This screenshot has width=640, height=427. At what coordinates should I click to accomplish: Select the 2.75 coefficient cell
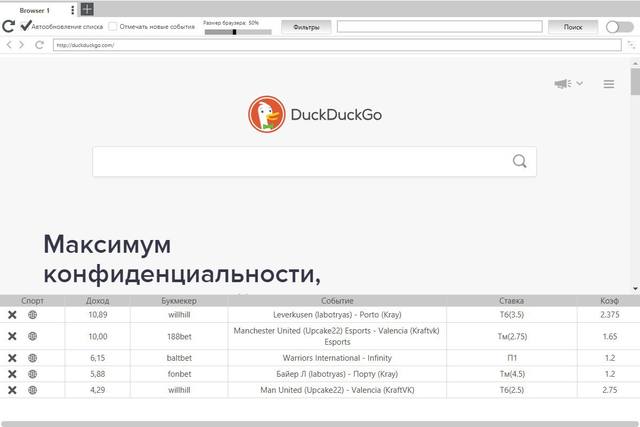tap(609, 390)
